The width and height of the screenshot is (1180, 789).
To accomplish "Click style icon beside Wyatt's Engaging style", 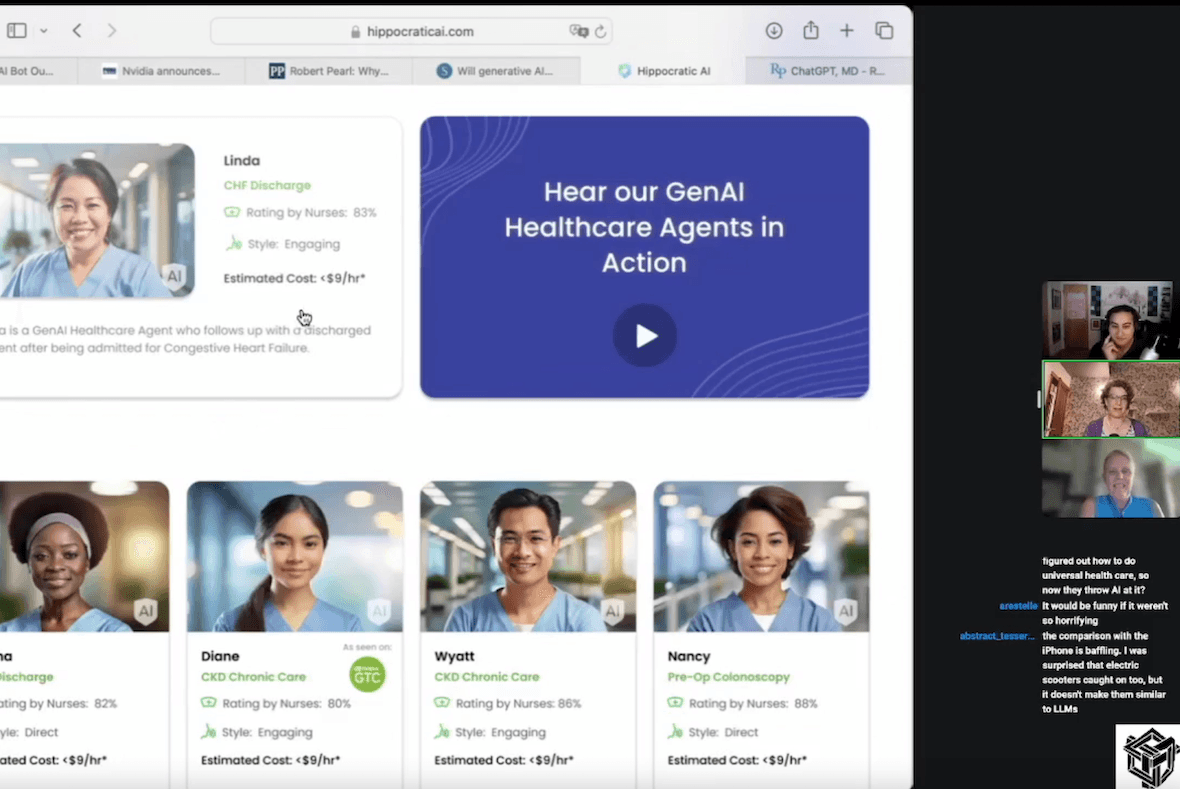I will tap(442, 731).
